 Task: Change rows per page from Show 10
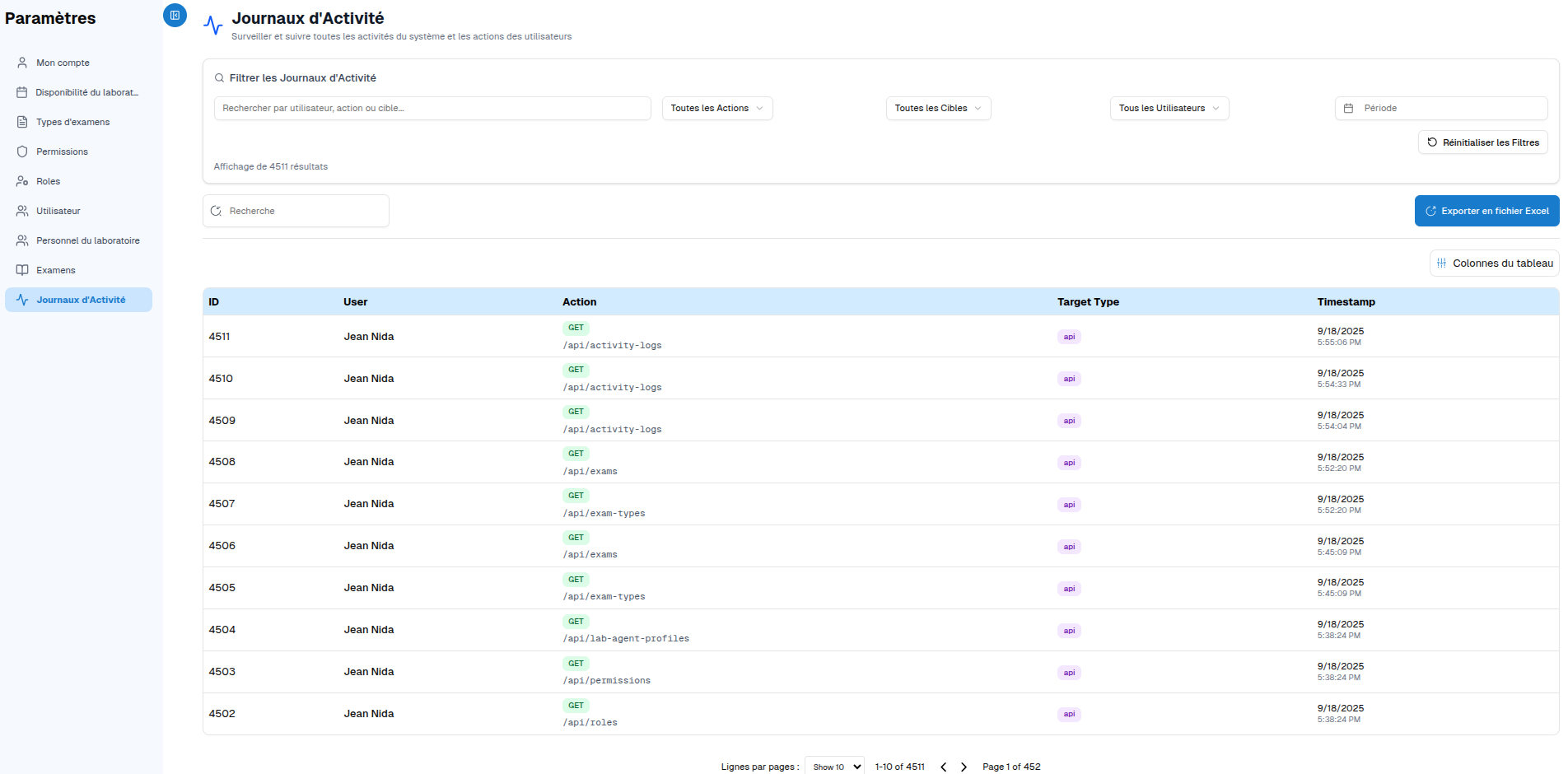[834, 767]
